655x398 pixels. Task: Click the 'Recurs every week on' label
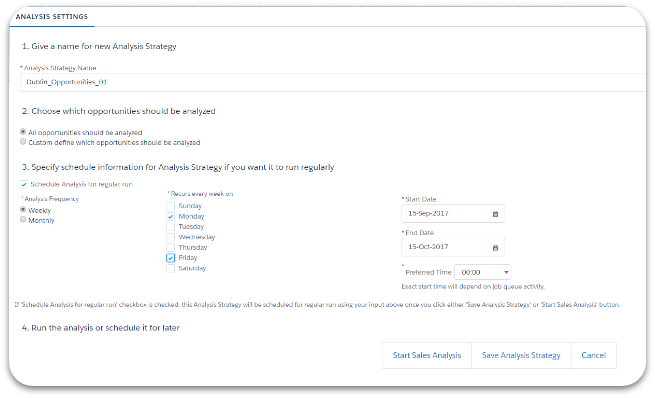pos(202,194)
